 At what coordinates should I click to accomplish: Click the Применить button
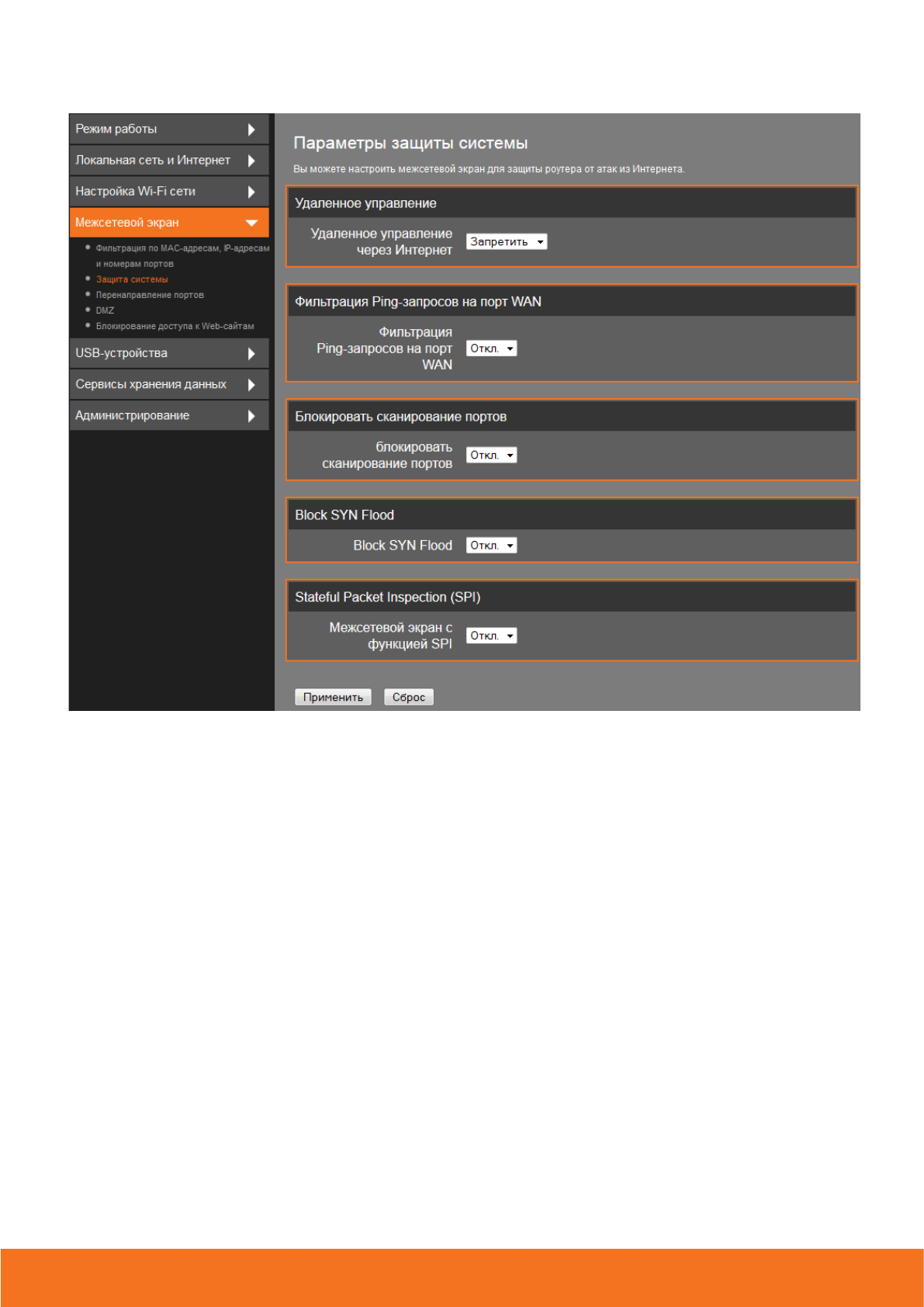tap(333, 697)
